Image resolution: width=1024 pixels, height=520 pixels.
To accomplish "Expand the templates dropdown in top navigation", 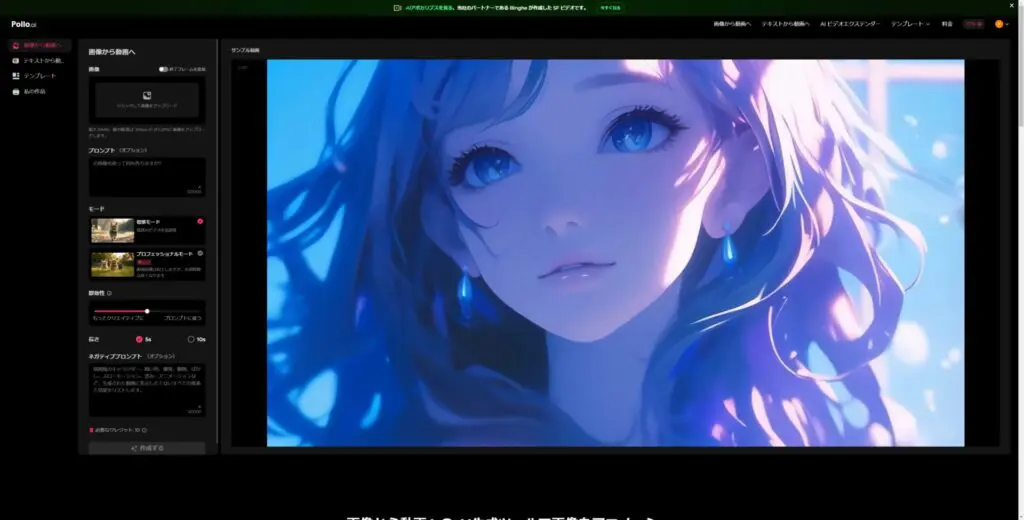I will click(x=910, y=23).
